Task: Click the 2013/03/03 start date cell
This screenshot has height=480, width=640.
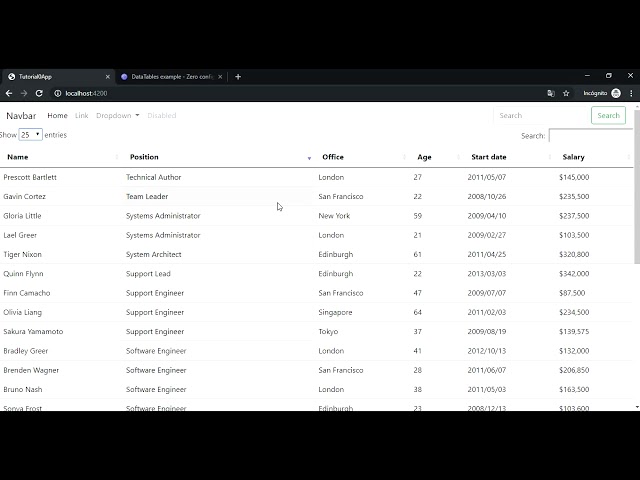Action: [x=487, y=274]
